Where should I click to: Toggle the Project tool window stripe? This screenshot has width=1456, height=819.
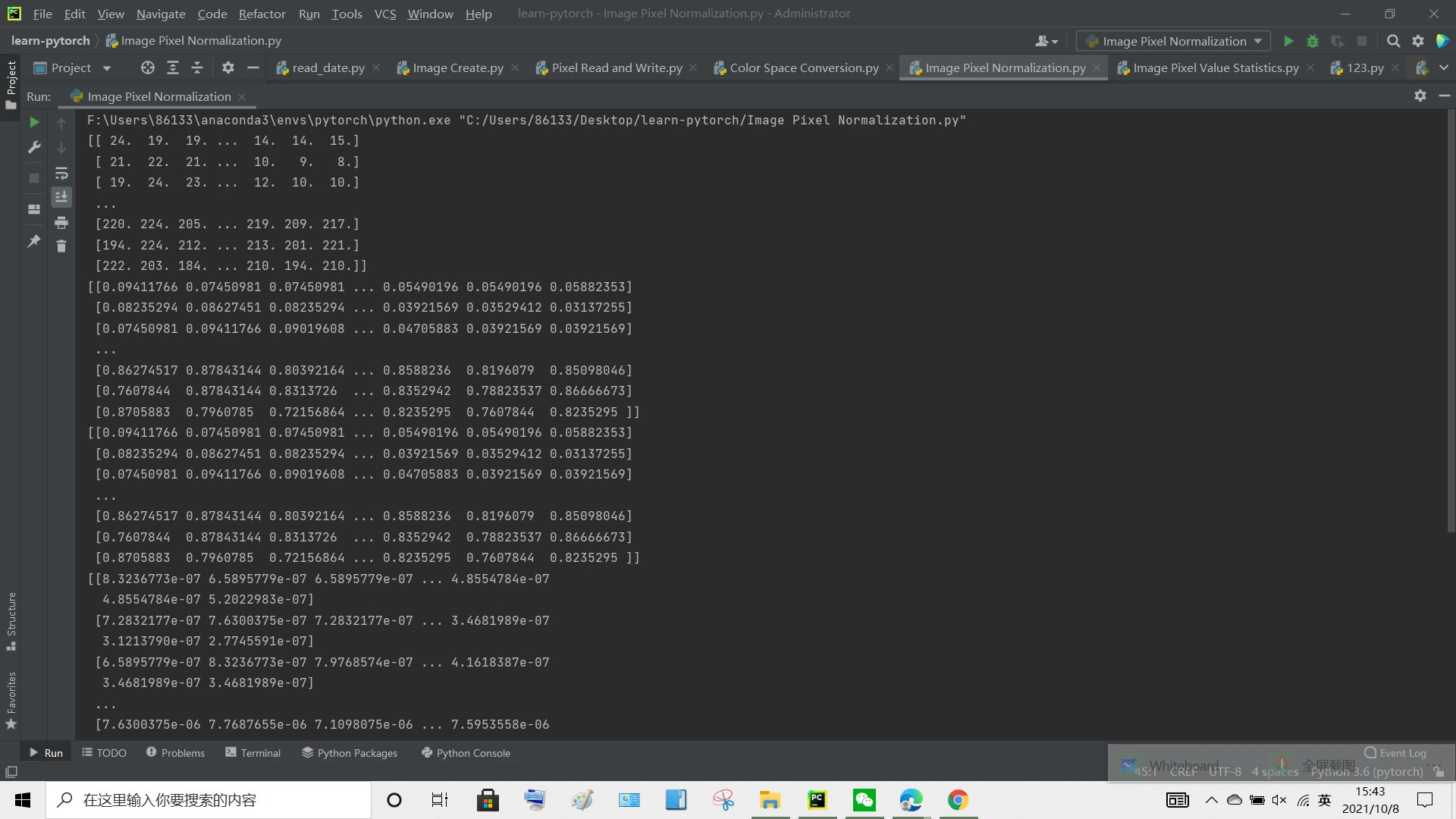point(11,83)
